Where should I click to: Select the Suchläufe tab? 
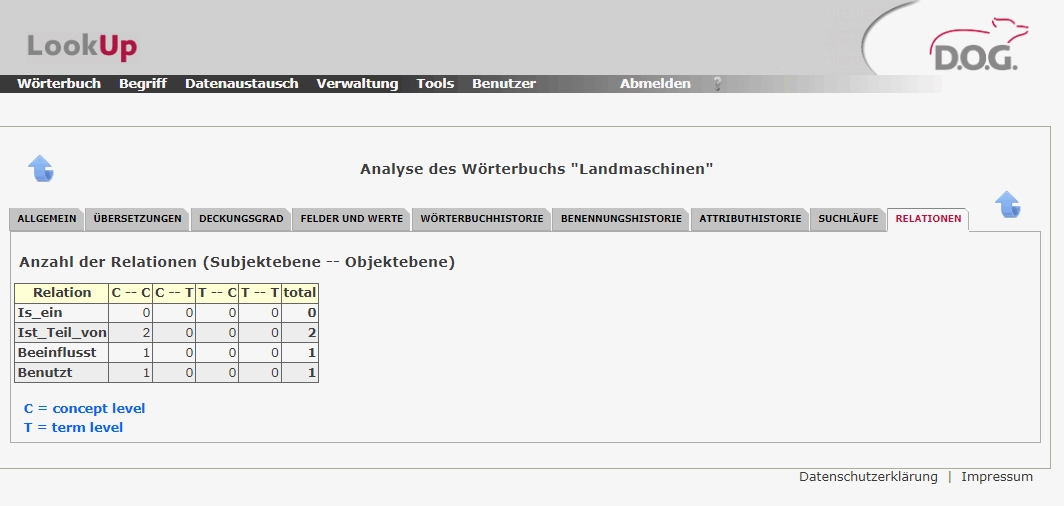point(848,219)
